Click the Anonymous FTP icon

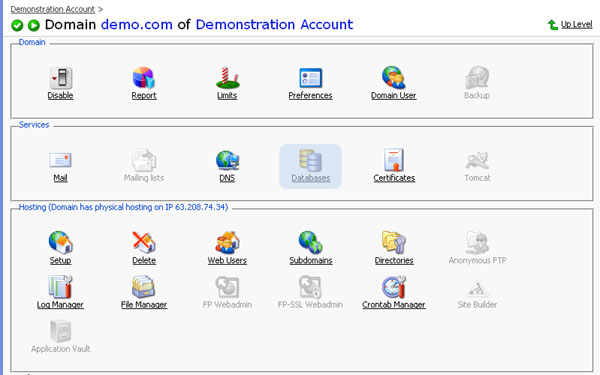[477, 242]
